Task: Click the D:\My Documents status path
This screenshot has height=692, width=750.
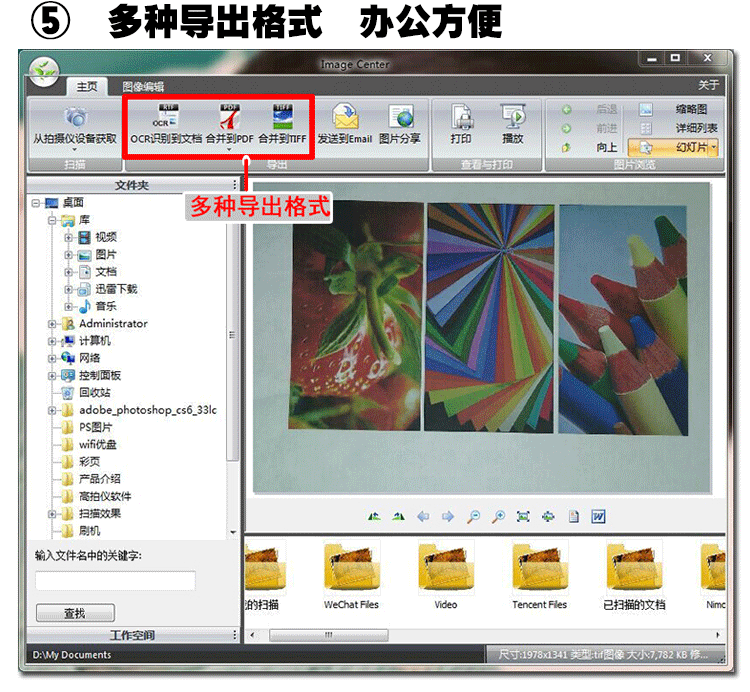Action: click(72, 655)
